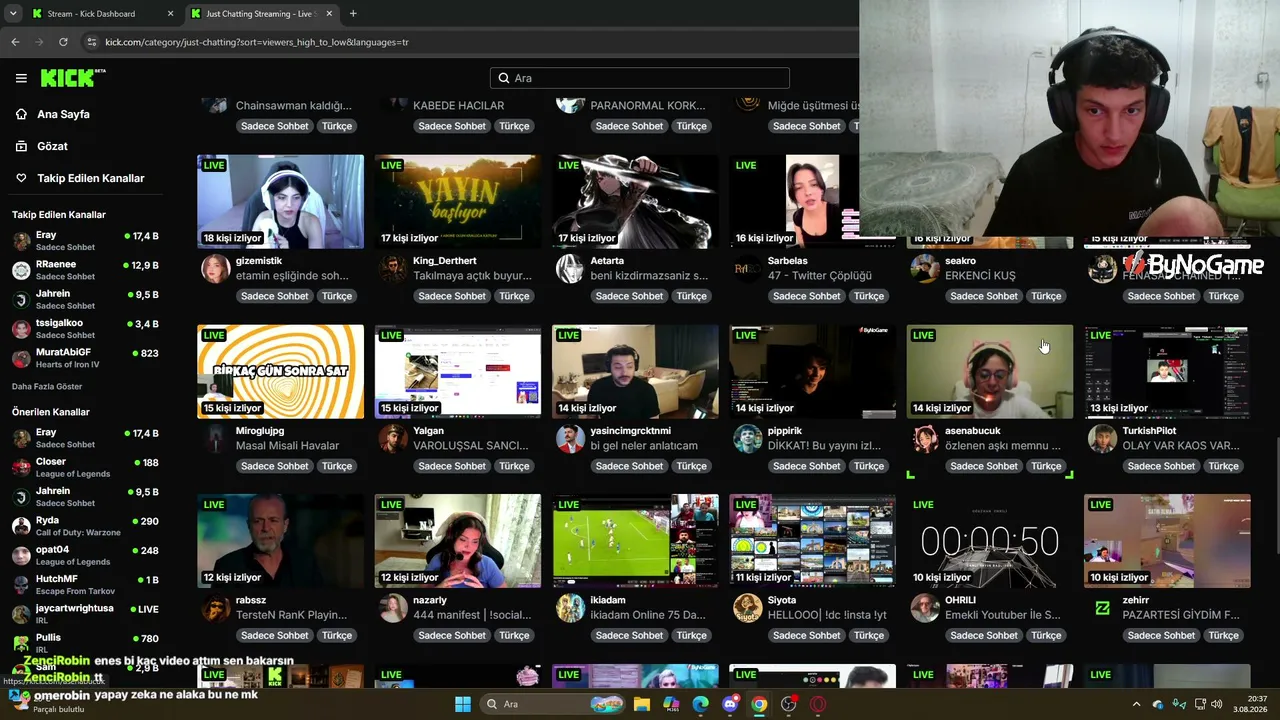1280x720 pixels.
Task: Click the Ara search field on Kick
Action: click(x=640, y=78)
